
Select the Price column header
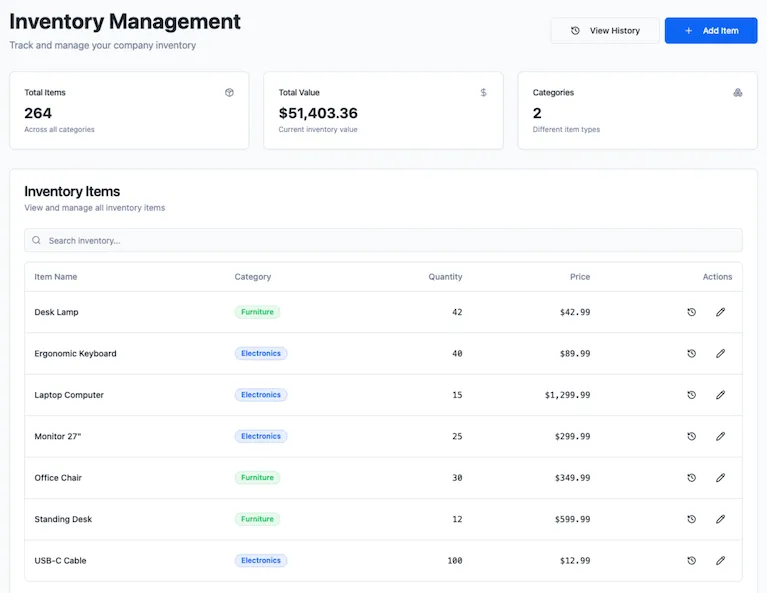tap(580, 277)
